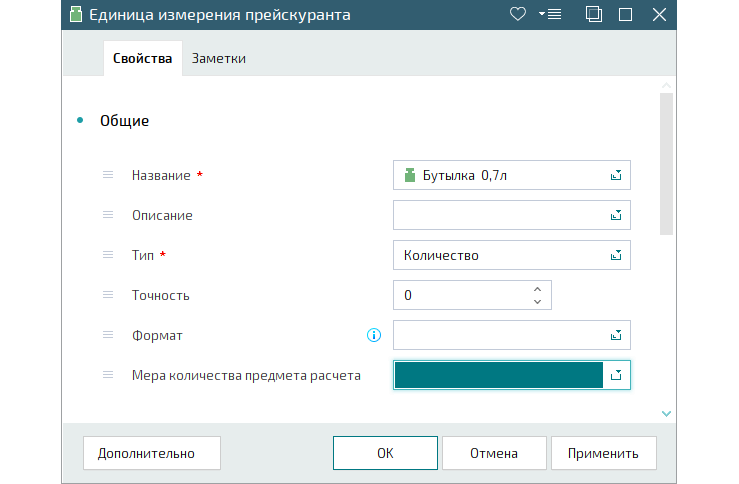Click drag handle icon beside Описание
This screenshot has width=739, height=484.
(x=108, y=215)
